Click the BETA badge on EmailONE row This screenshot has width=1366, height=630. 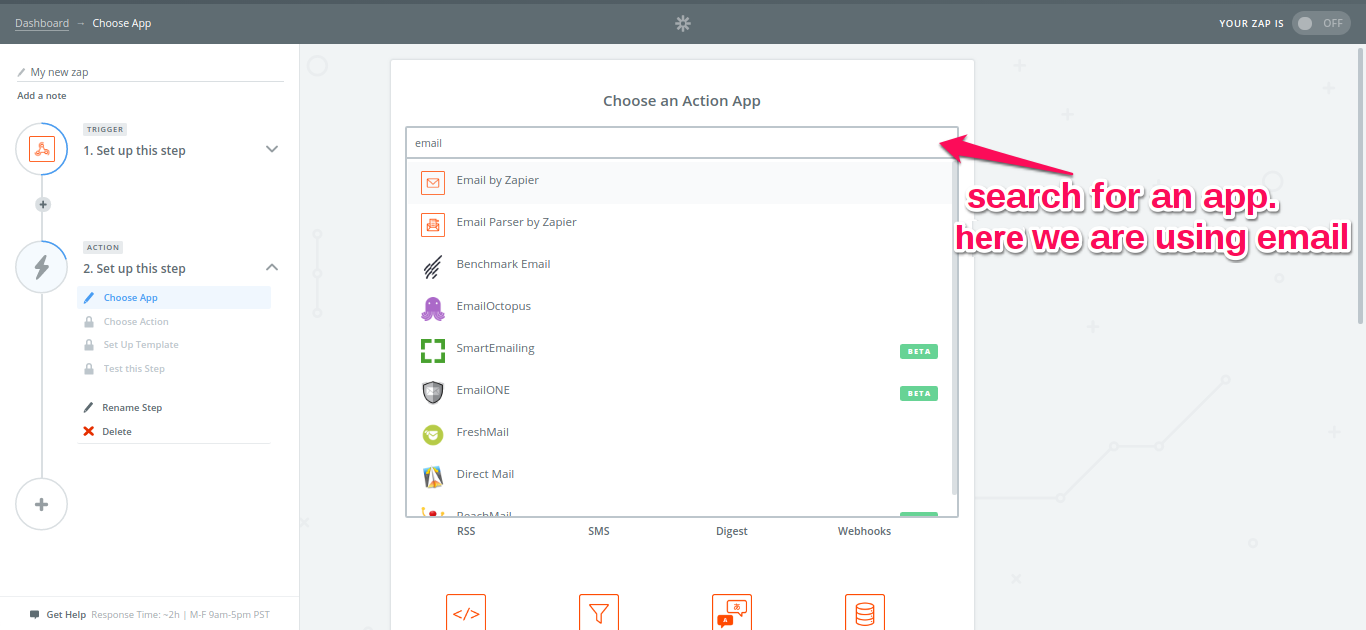(919, 393)
